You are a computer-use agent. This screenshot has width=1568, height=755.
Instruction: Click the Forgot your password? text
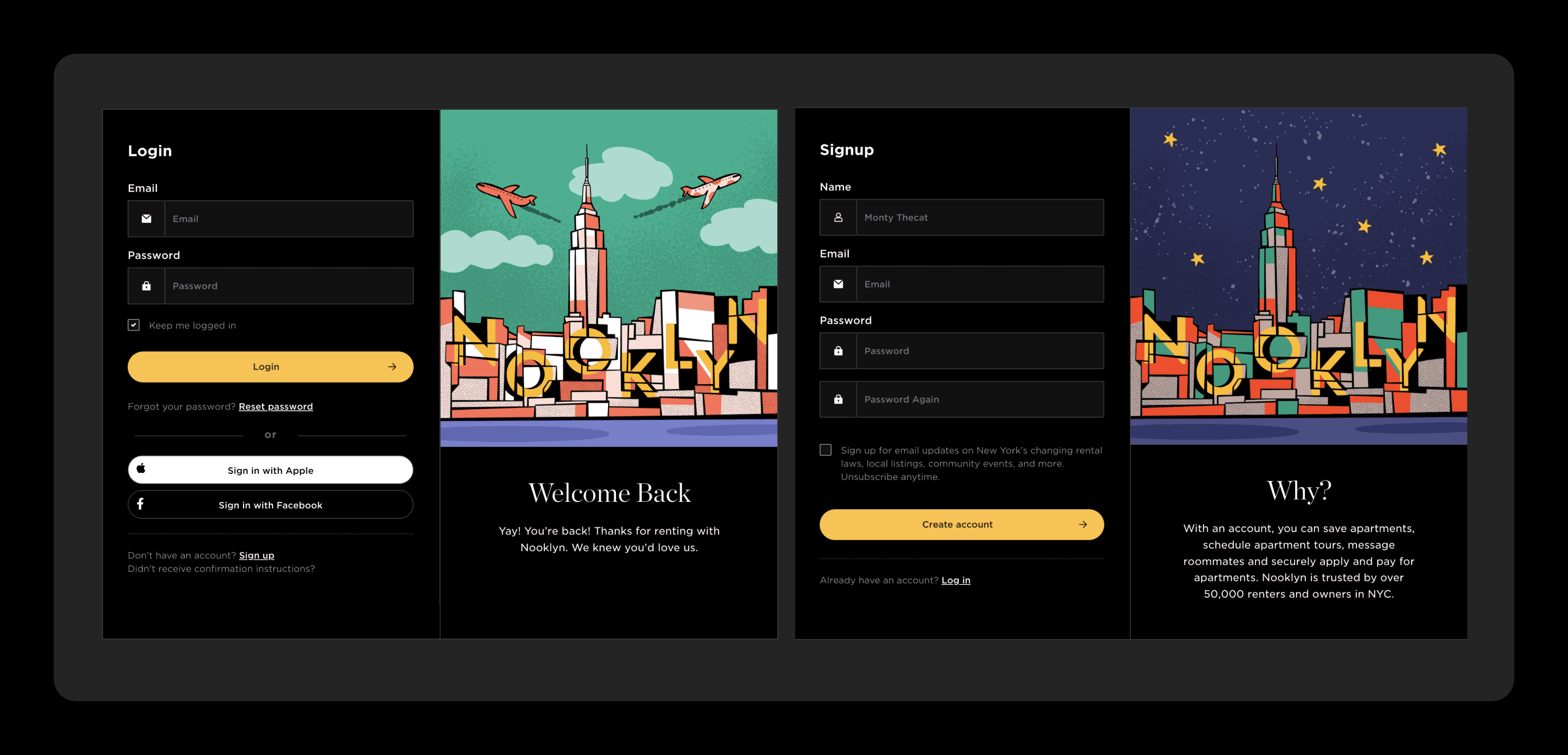pos(181,406)
